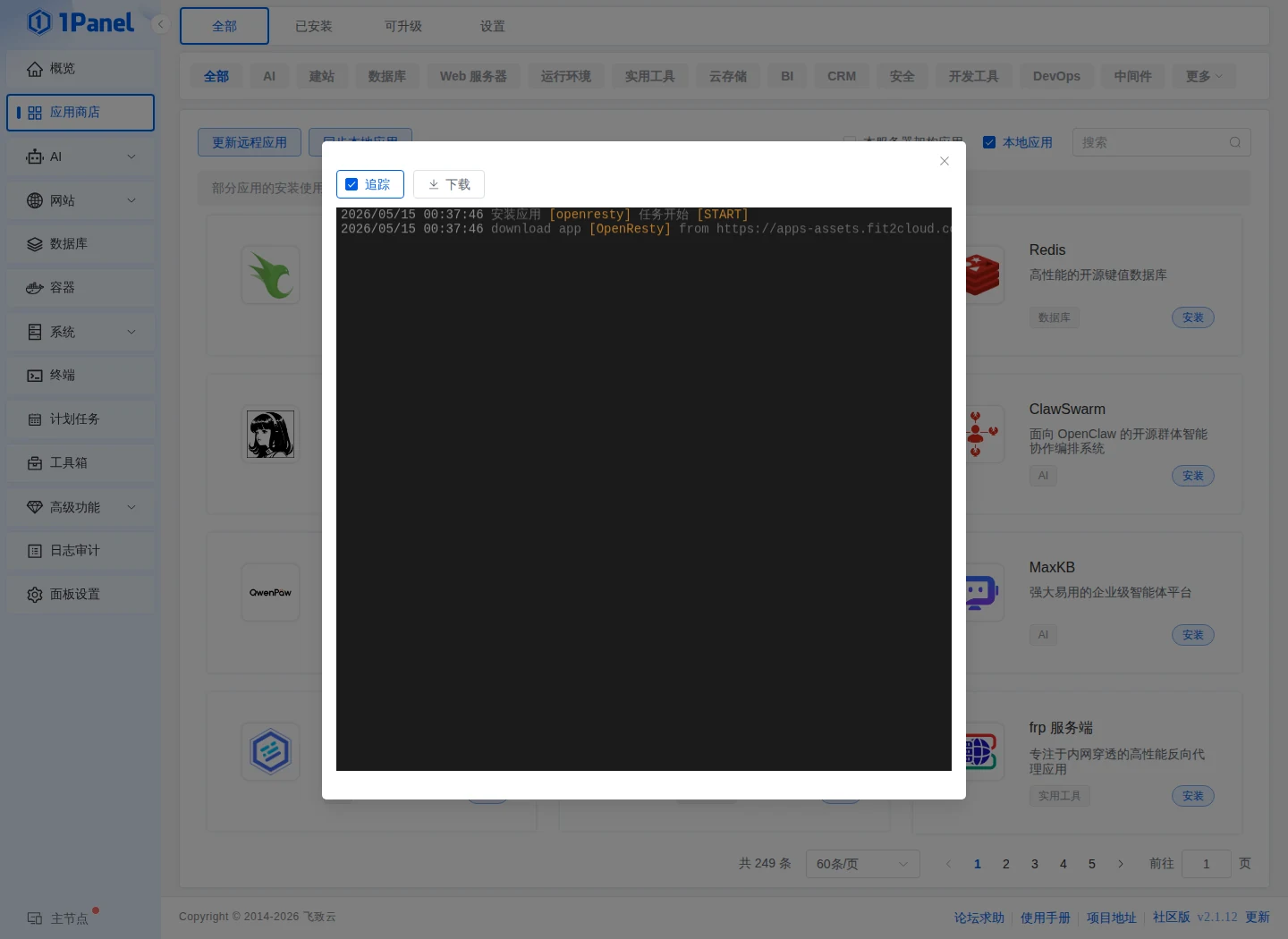
Task: Filter by the Web 服务器 category
Action: [473, 76]
